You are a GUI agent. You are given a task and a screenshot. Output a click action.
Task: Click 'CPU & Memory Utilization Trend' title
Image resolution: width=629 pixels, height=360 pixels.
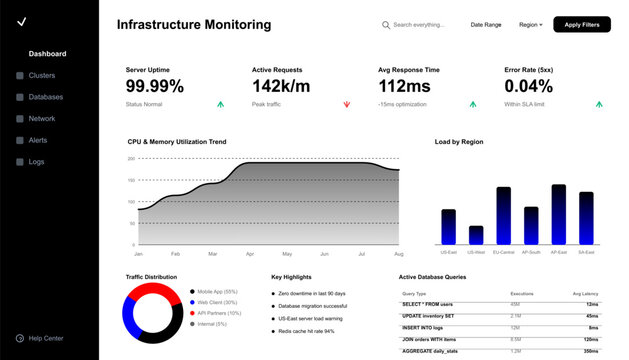pyautogui.click(x=177, y=142)
